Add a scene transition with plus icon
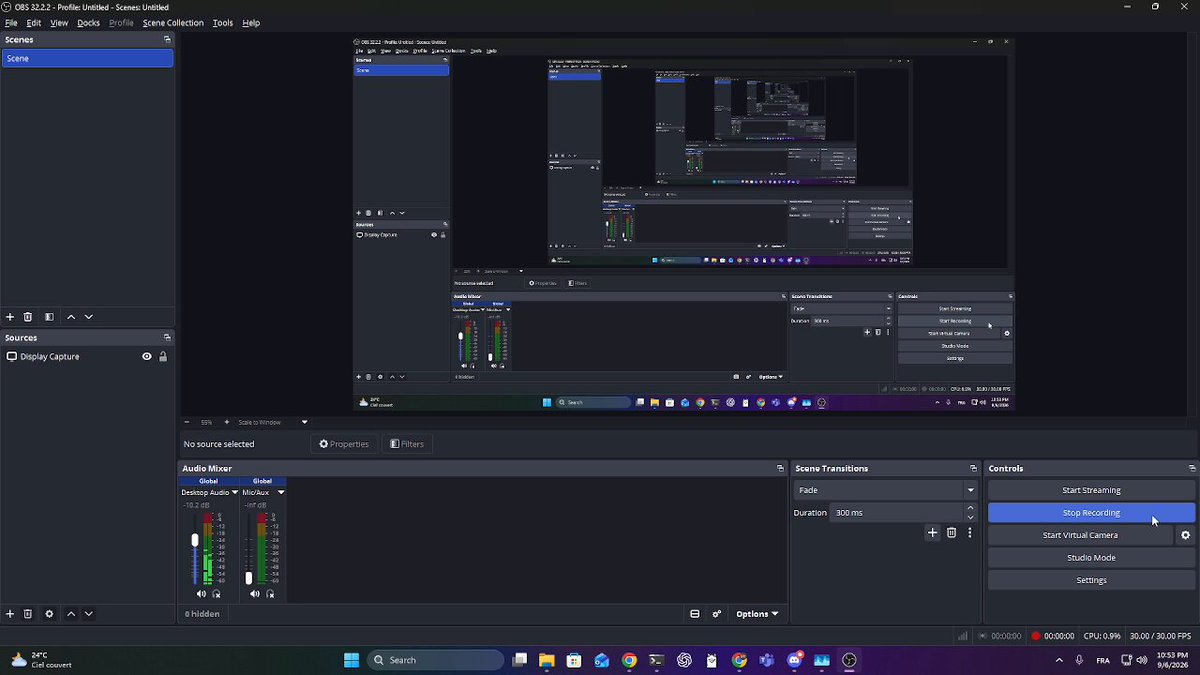Screen dimensions: 1200x675 tap(932, 533)
